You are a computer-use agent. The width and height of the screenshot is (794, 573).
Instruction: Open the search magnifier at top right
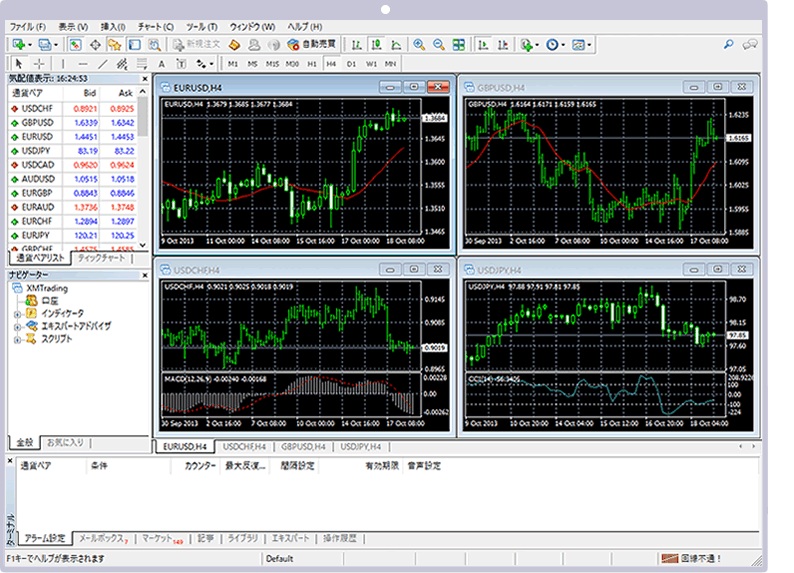728,45
